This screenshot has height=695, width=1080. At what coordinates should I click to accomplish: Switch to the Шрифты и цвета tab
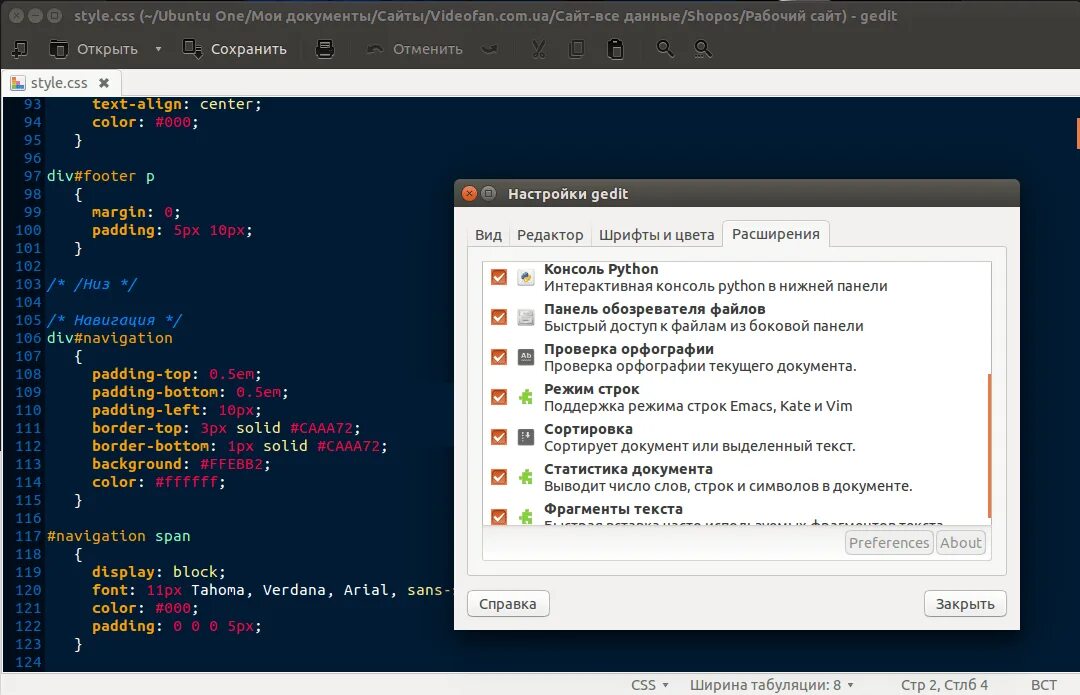(657, 234)
